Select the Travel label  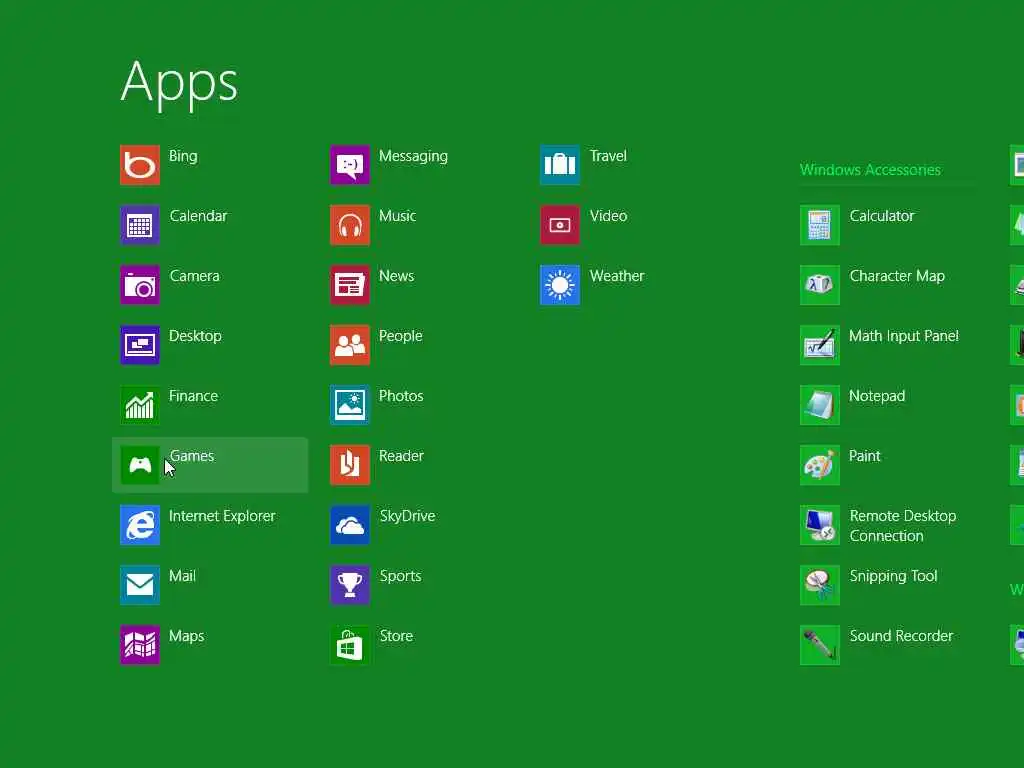[608, 156]
